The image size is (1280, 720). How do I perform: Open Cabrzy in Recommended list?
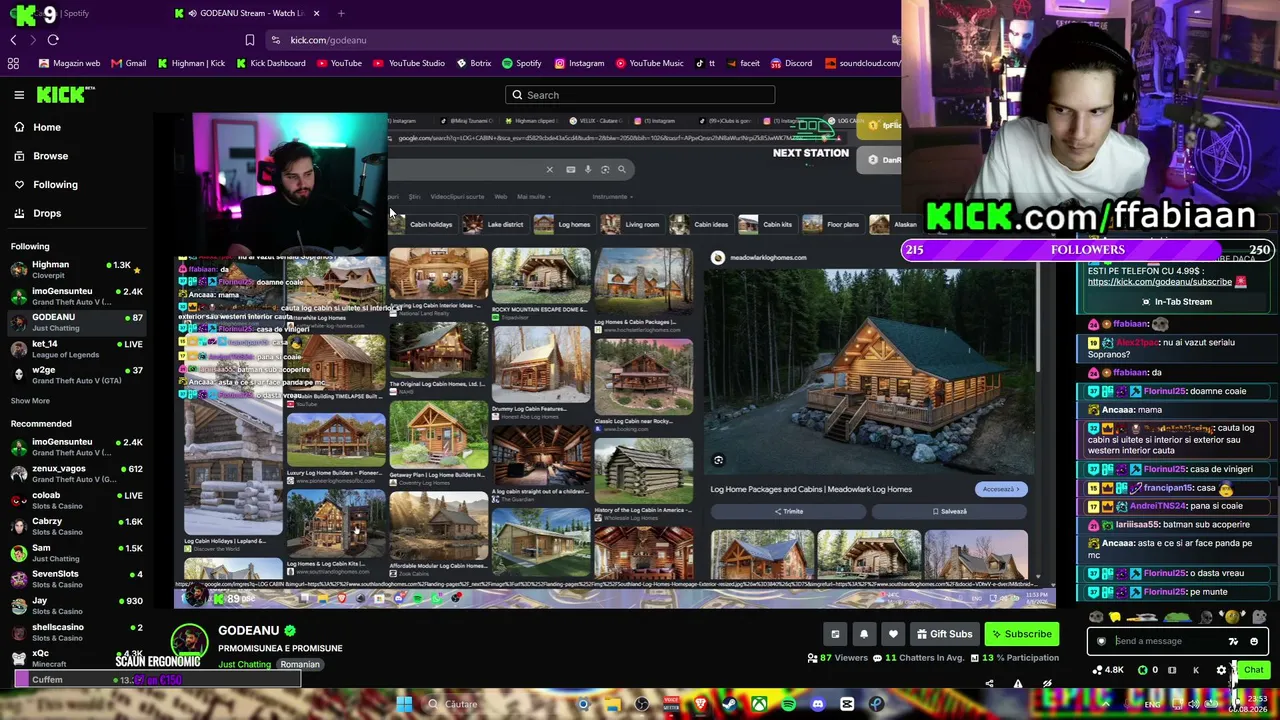pos(75,526)
